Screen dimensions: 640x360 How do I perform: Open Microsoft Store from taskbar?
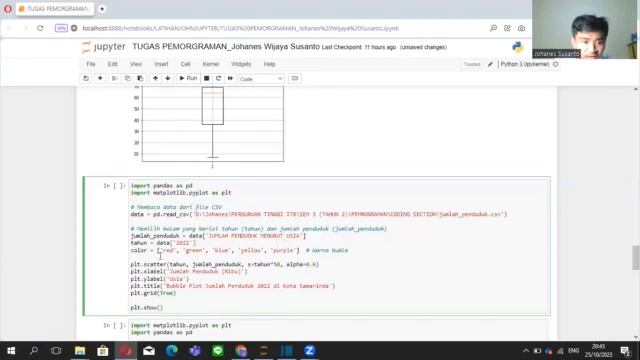point(102,351)
